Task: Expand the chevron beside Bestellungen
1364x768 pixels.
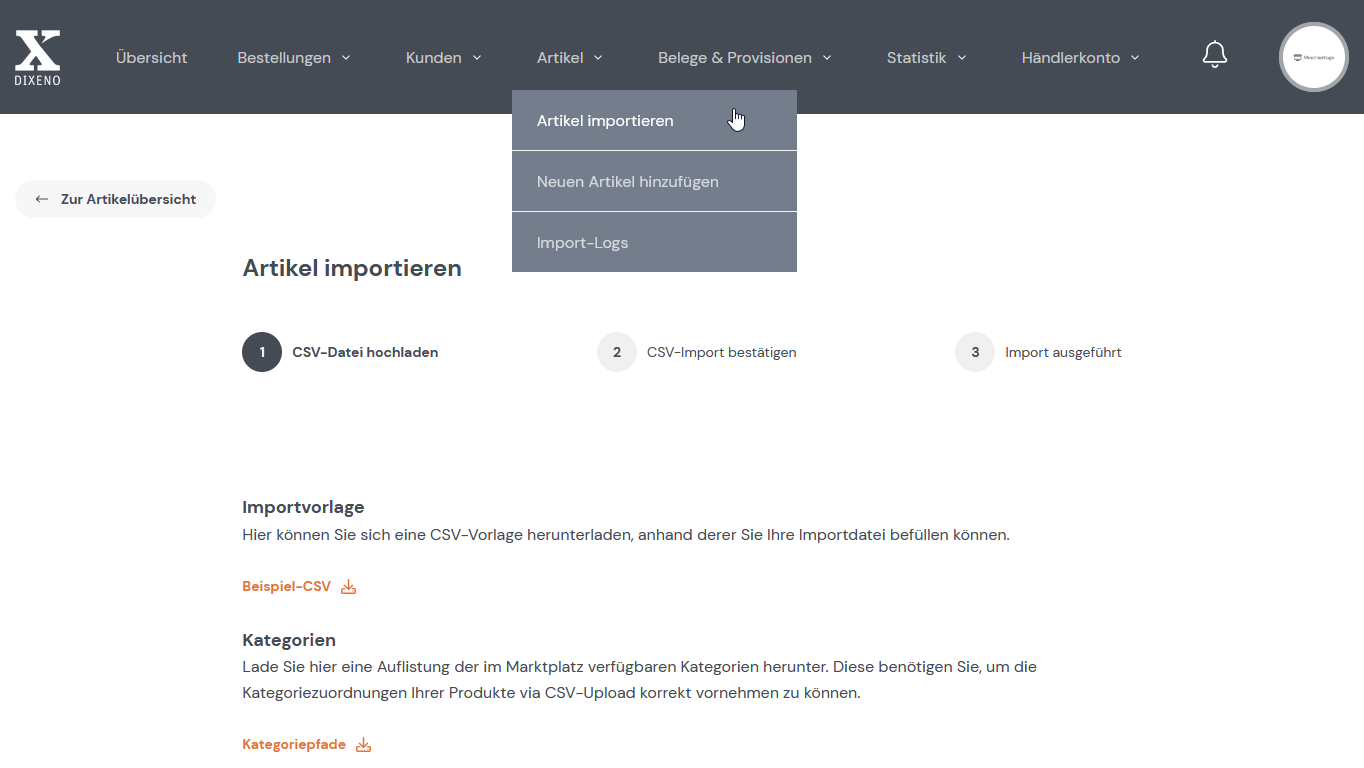Action: (346, 58)
